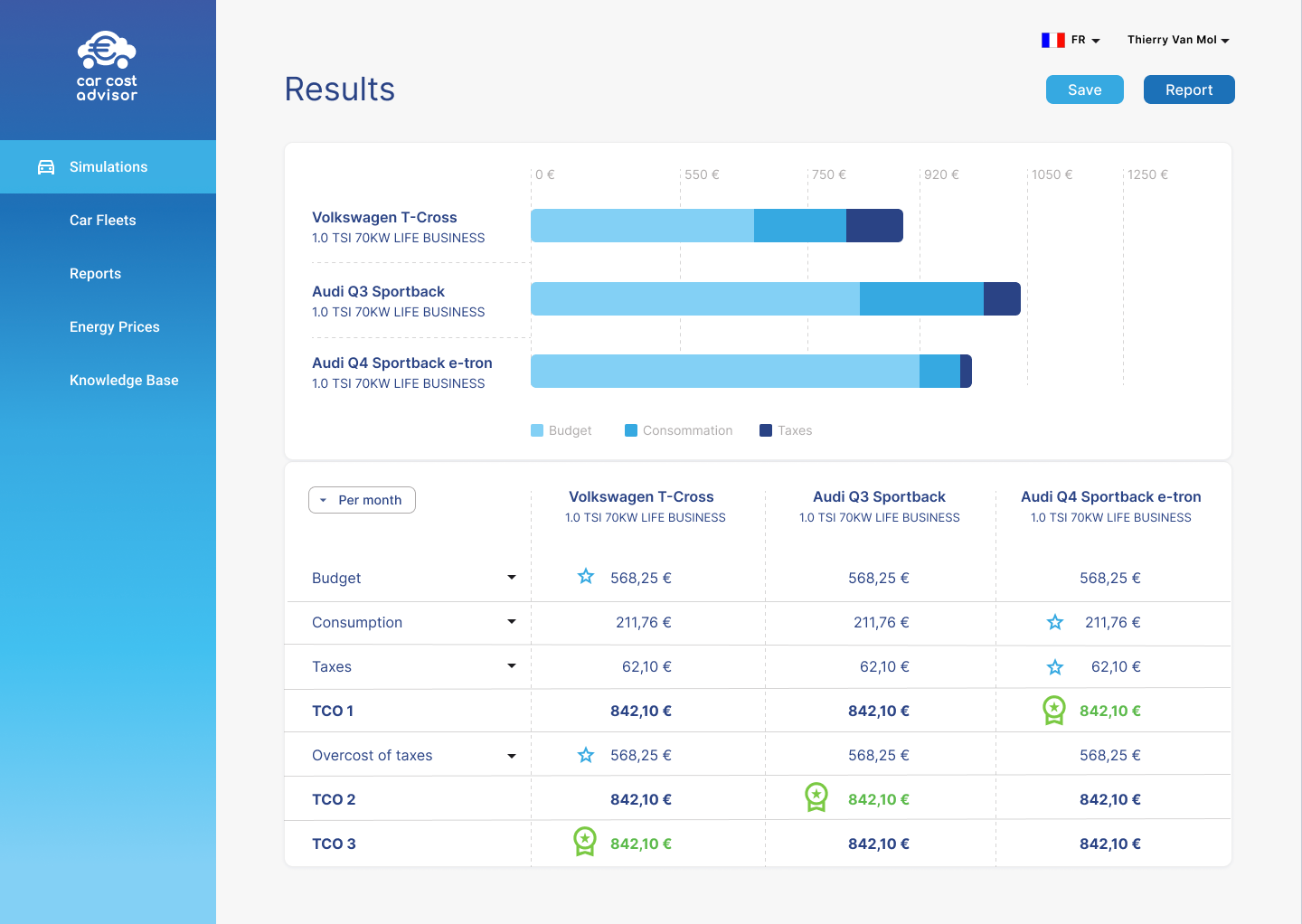Open the Reports sidebar item
This screenshot has height=924, width=1302.
pos(95,273)
